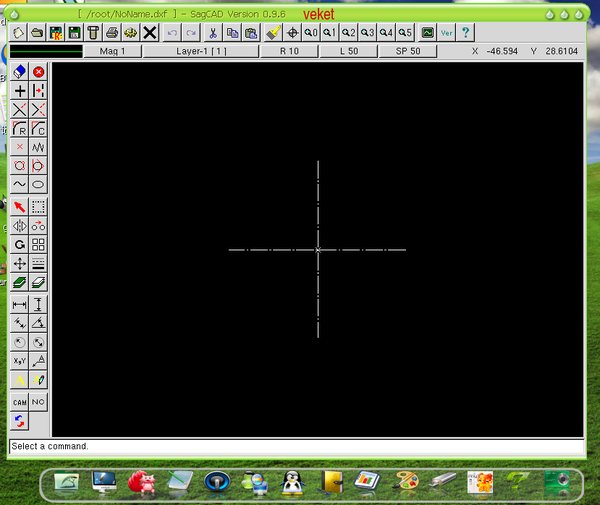Click the plain Save floppy disk icon
The image size is (600, 505).
[x=74, y=33]
